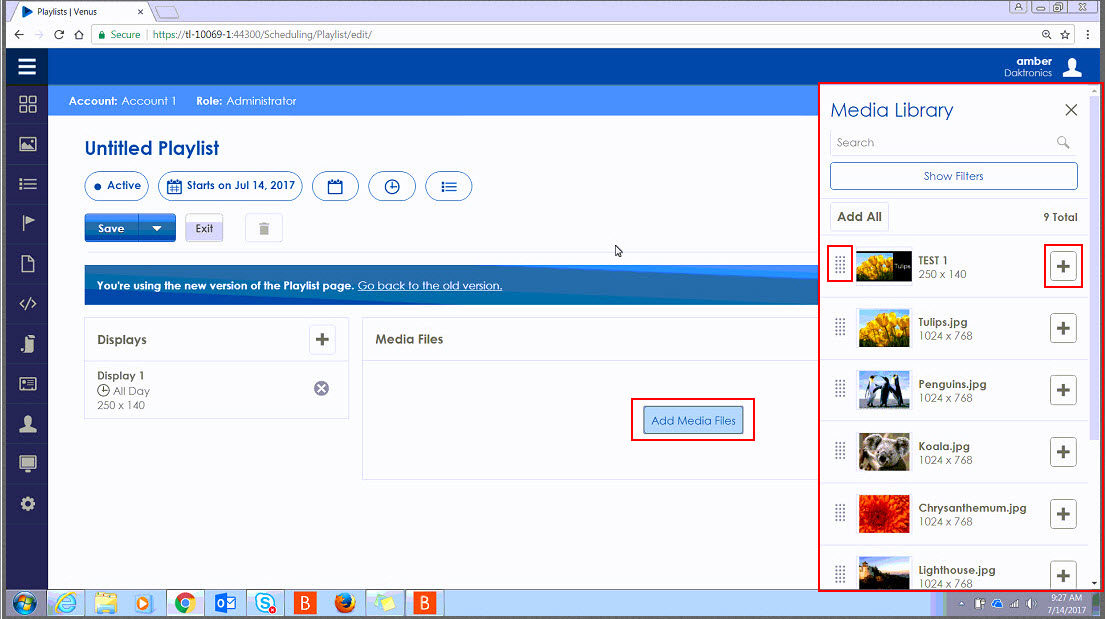This screenshot has width=1106, height=619.
Task: Open the code snippets icon in sidebar
Action: click(27, 303)
